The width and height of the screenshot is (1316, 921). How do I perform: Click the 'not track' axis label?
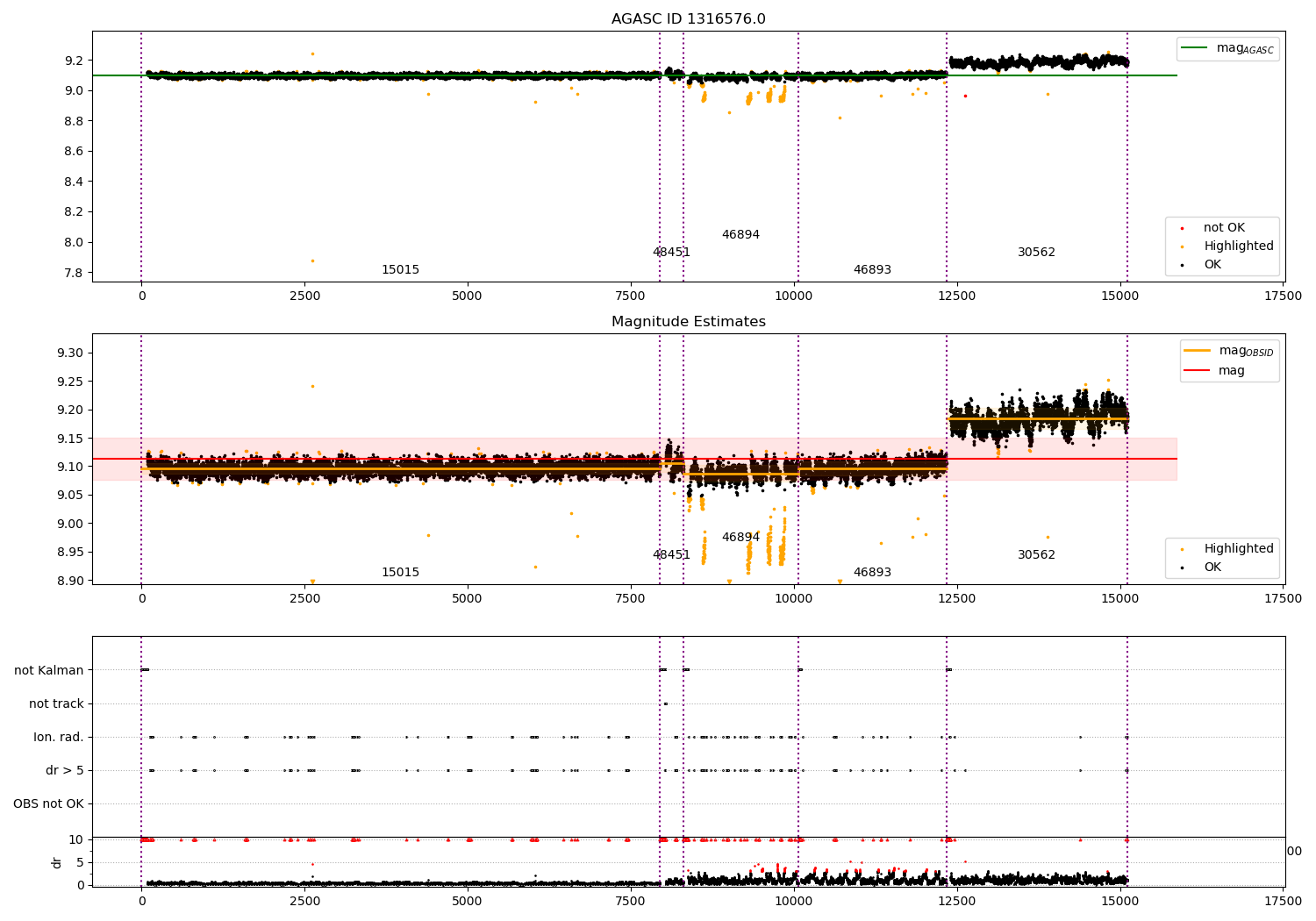(x=56, y=703)
